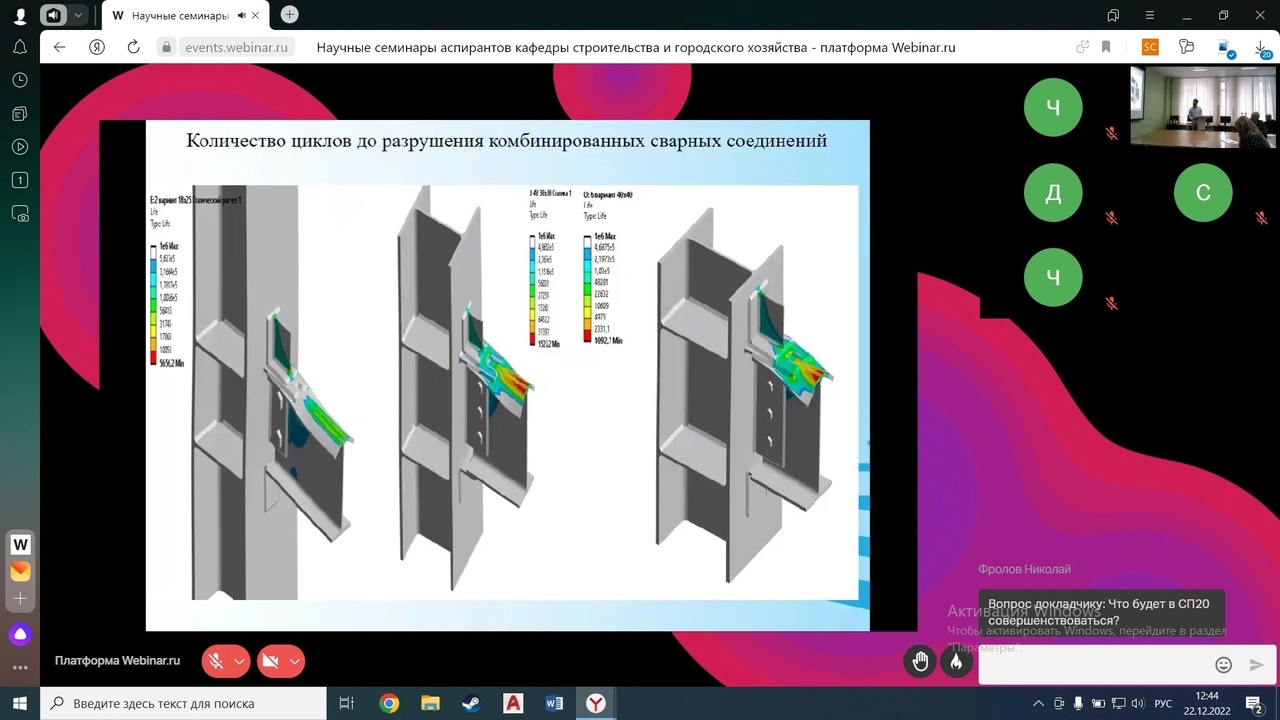
Task: Unmute the microphone in Webinar
Action: tap(215, 661)
